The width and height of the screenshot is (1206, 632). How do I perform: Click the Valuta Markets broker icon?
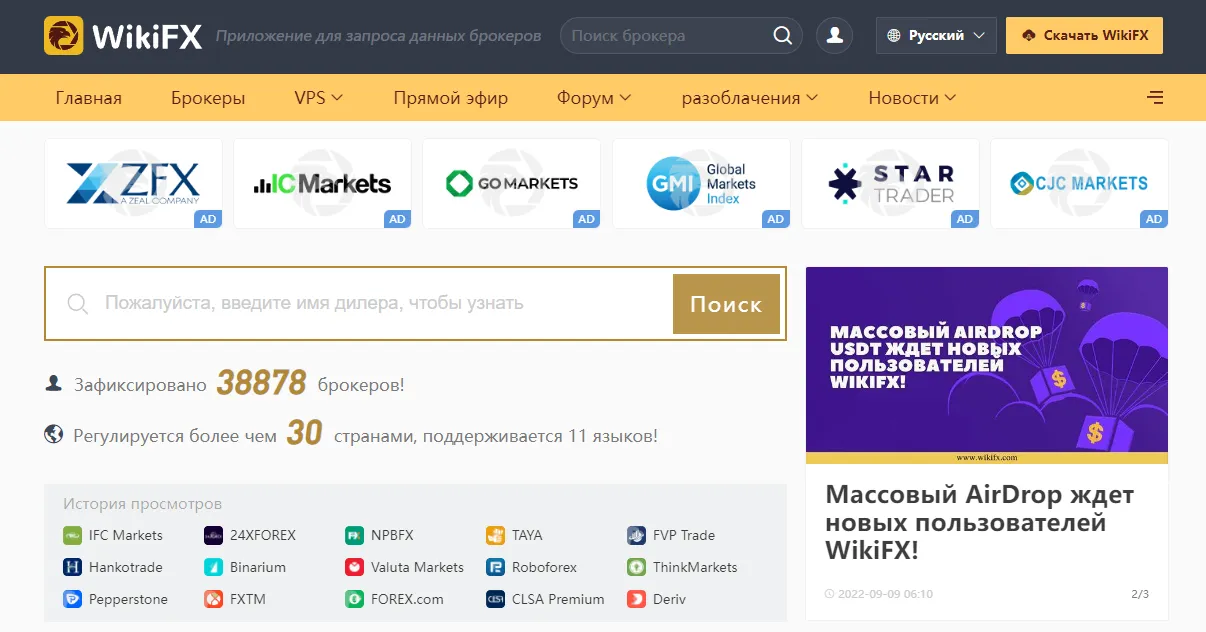coord(354,567)
